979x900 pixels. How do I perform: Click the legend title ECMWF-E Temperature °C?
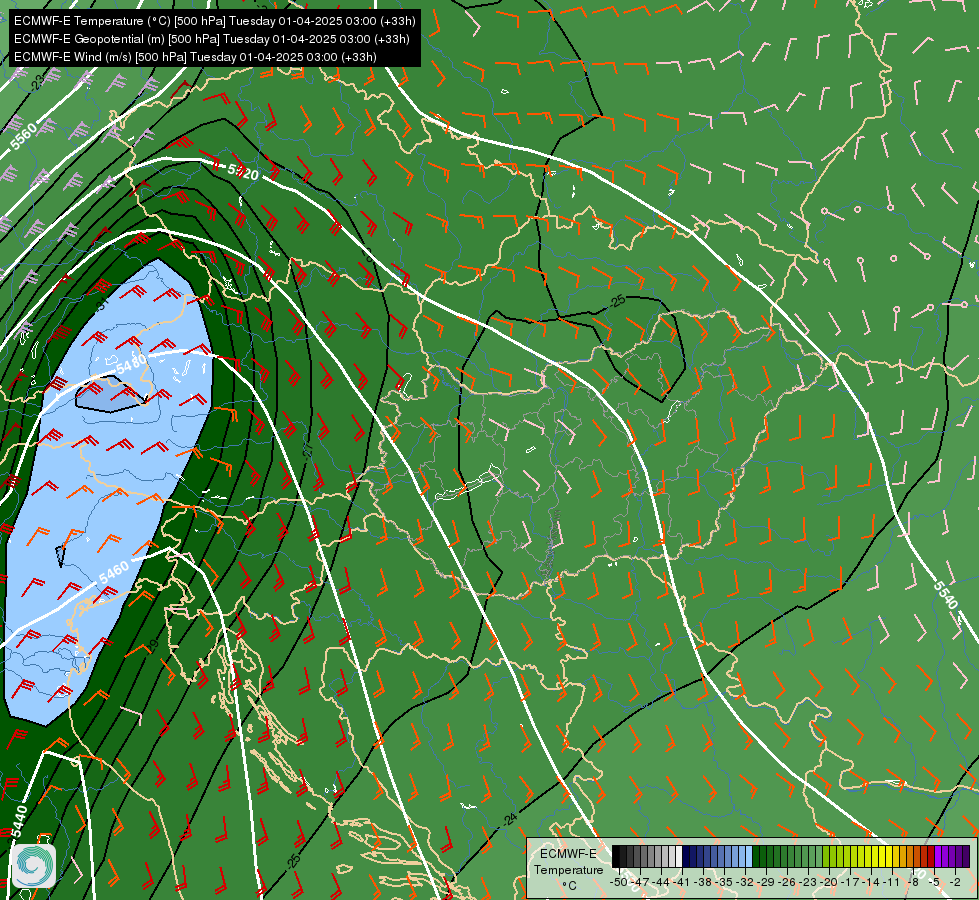[568, 869]
